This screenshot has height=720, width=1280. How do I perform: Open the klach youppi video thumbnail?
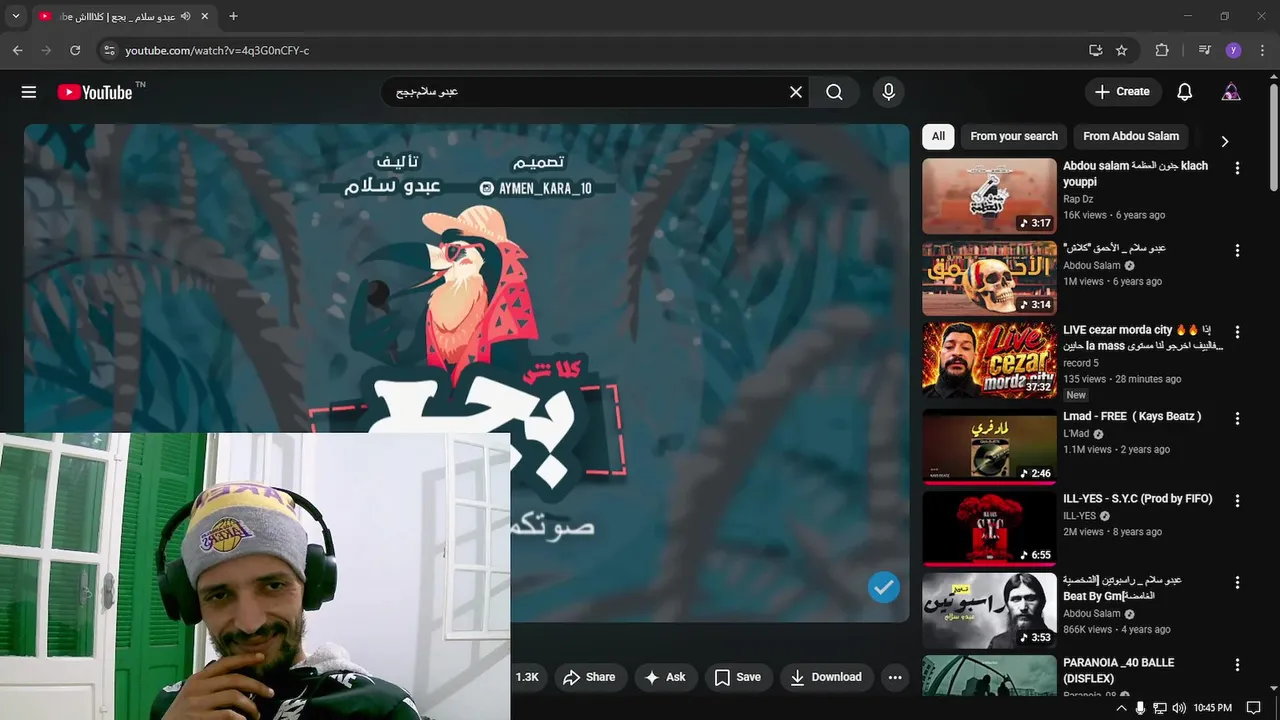pyautogui.click(x=989, y=196)
